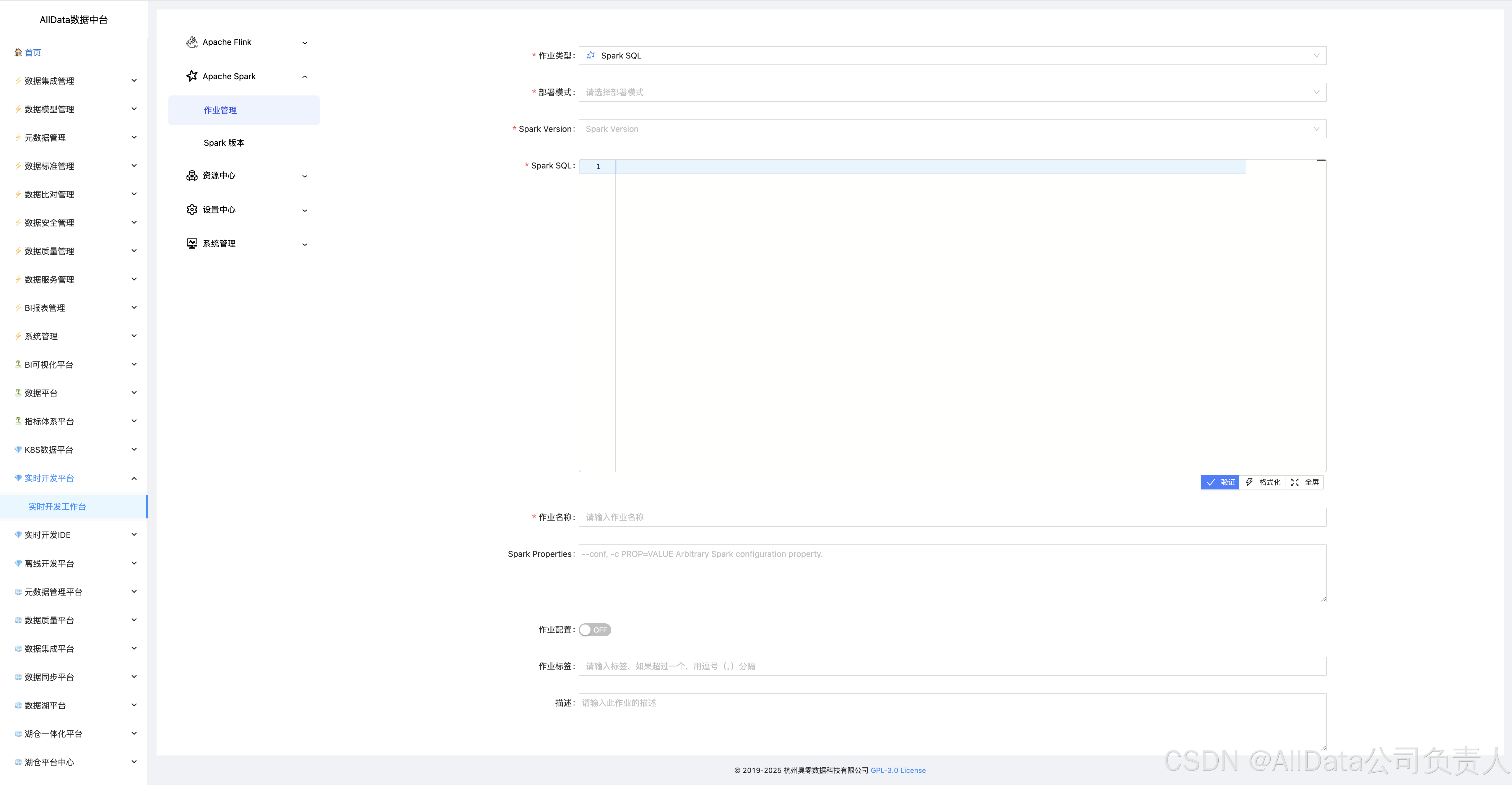Click the fullscreen arrows icon by 全屏

click(1295, 482)
